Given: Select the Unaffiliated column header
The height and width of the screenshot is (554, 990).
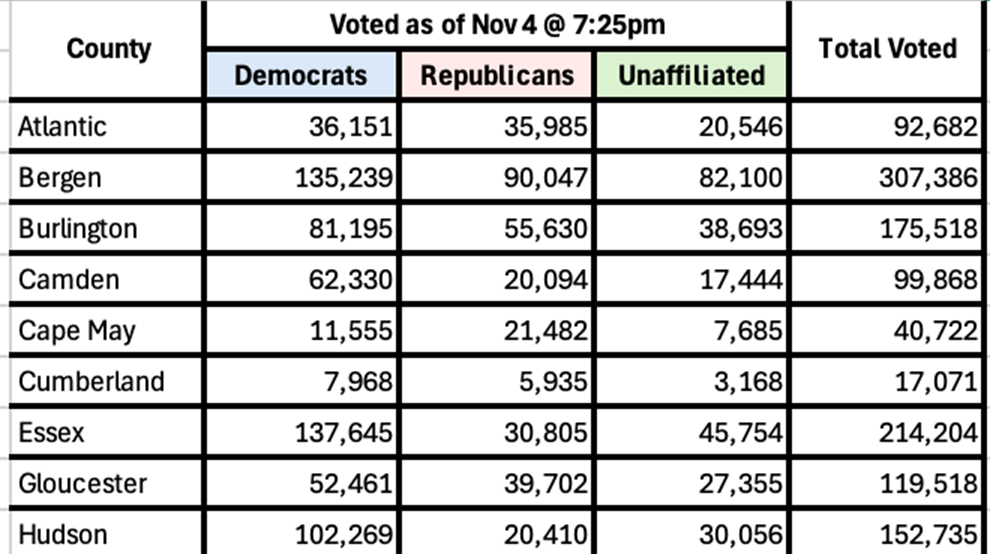Looking at the screenshot, I should pyautogui.click(x=691, y=75).
